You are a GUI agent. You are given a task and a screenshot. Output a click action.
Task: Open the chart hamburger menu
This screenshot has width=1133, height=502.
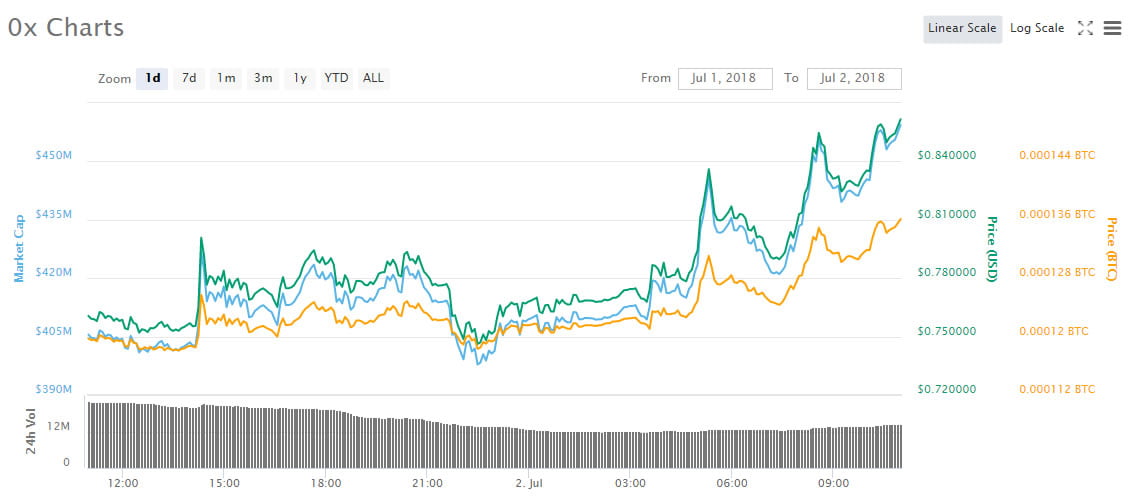(x=1111, y=29)
